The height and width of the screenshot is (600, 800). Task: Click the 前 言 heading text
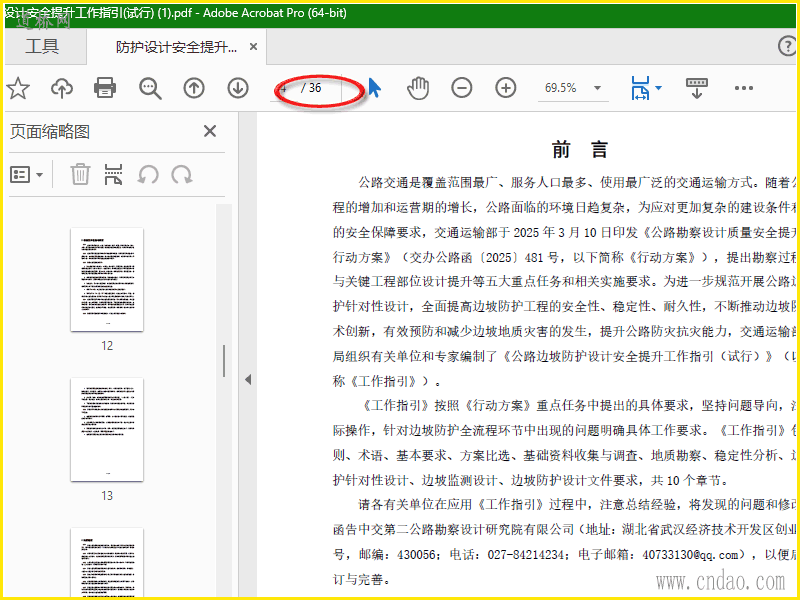[x=580, y=149]
